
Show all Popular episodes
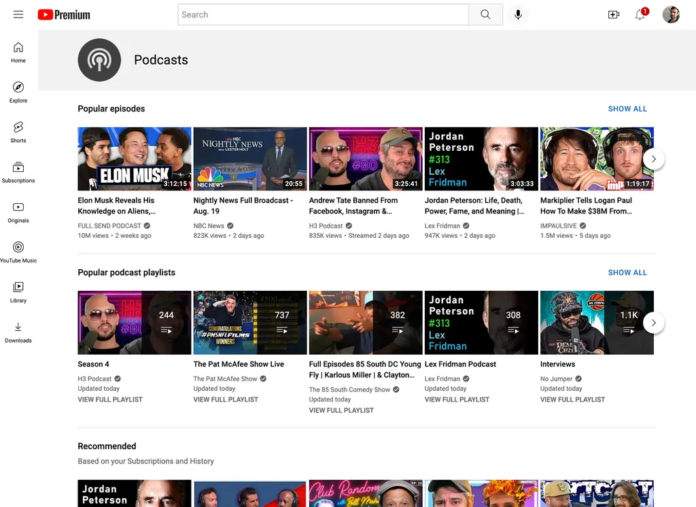[x=627, y=109]
